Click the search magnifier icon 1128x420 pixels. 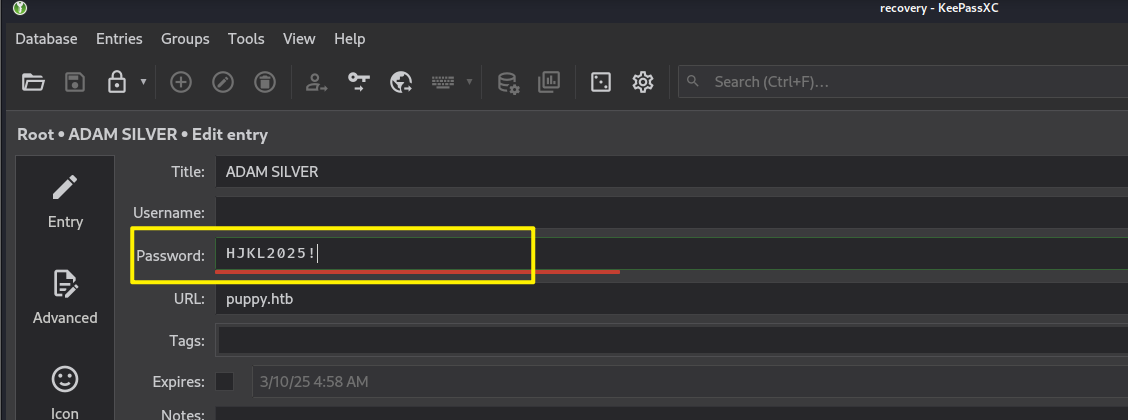693,81
